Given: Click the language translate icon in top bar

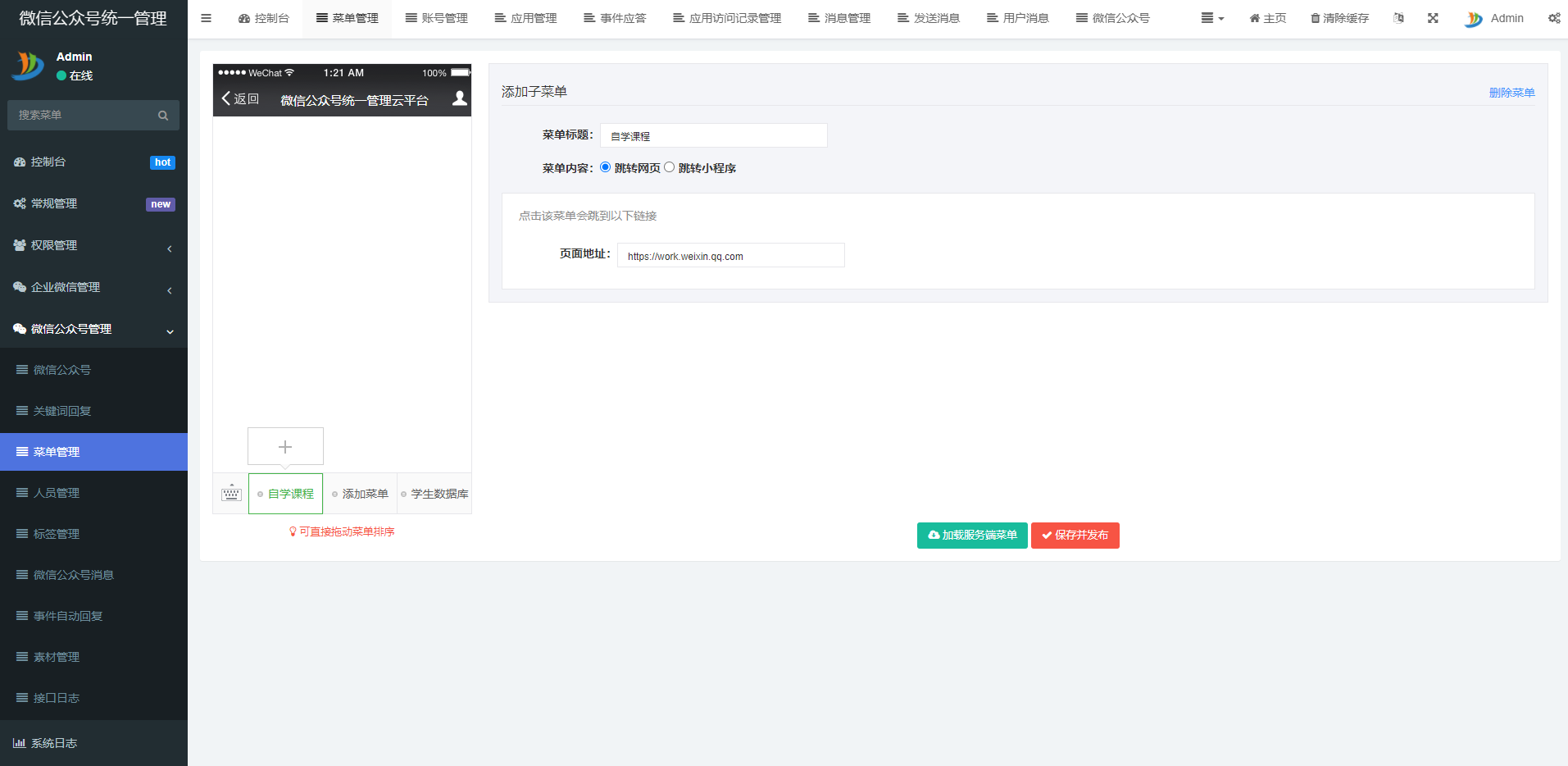Looking at the screenshot, I should tap(1398, 18).
